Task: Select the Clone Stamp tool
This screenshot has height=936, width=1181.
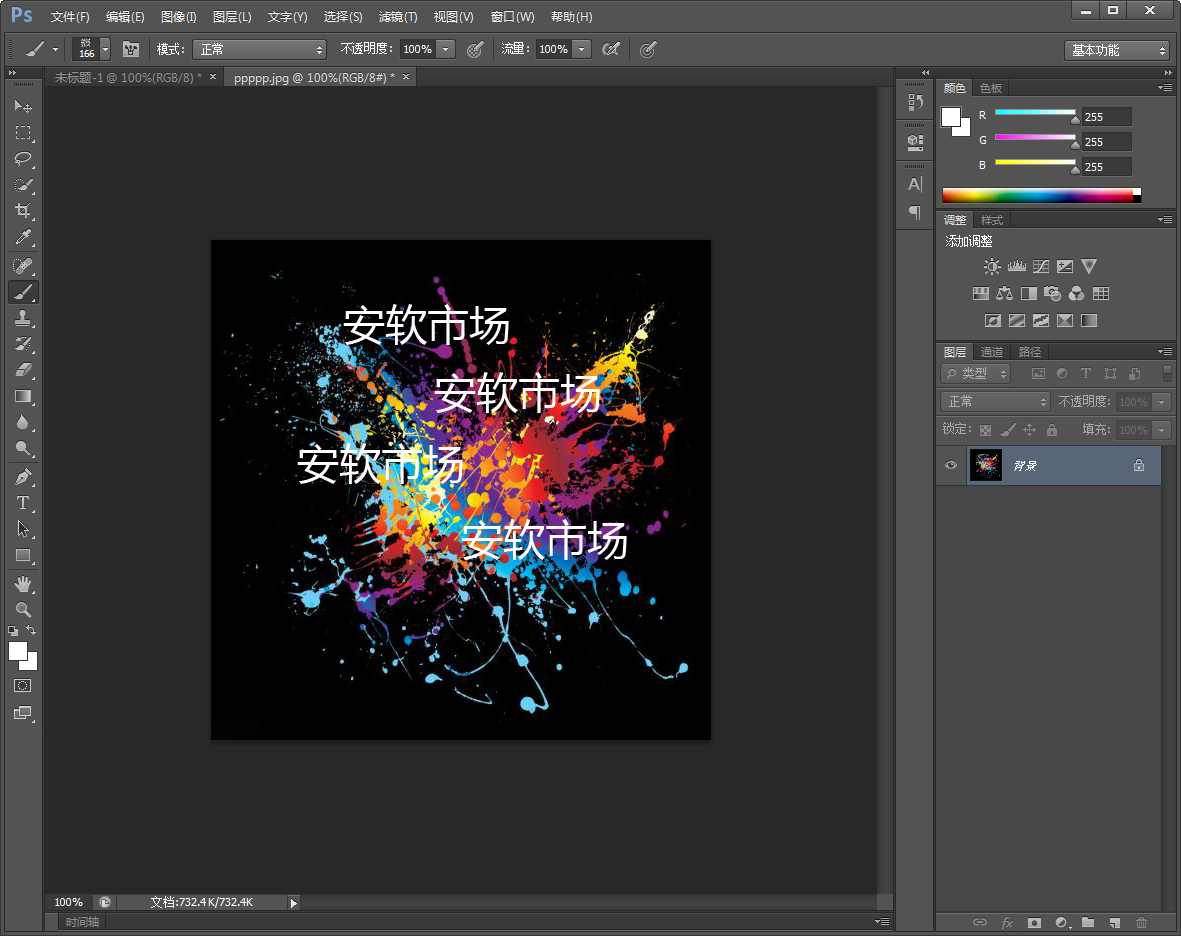Action: (x=23, y=318)
